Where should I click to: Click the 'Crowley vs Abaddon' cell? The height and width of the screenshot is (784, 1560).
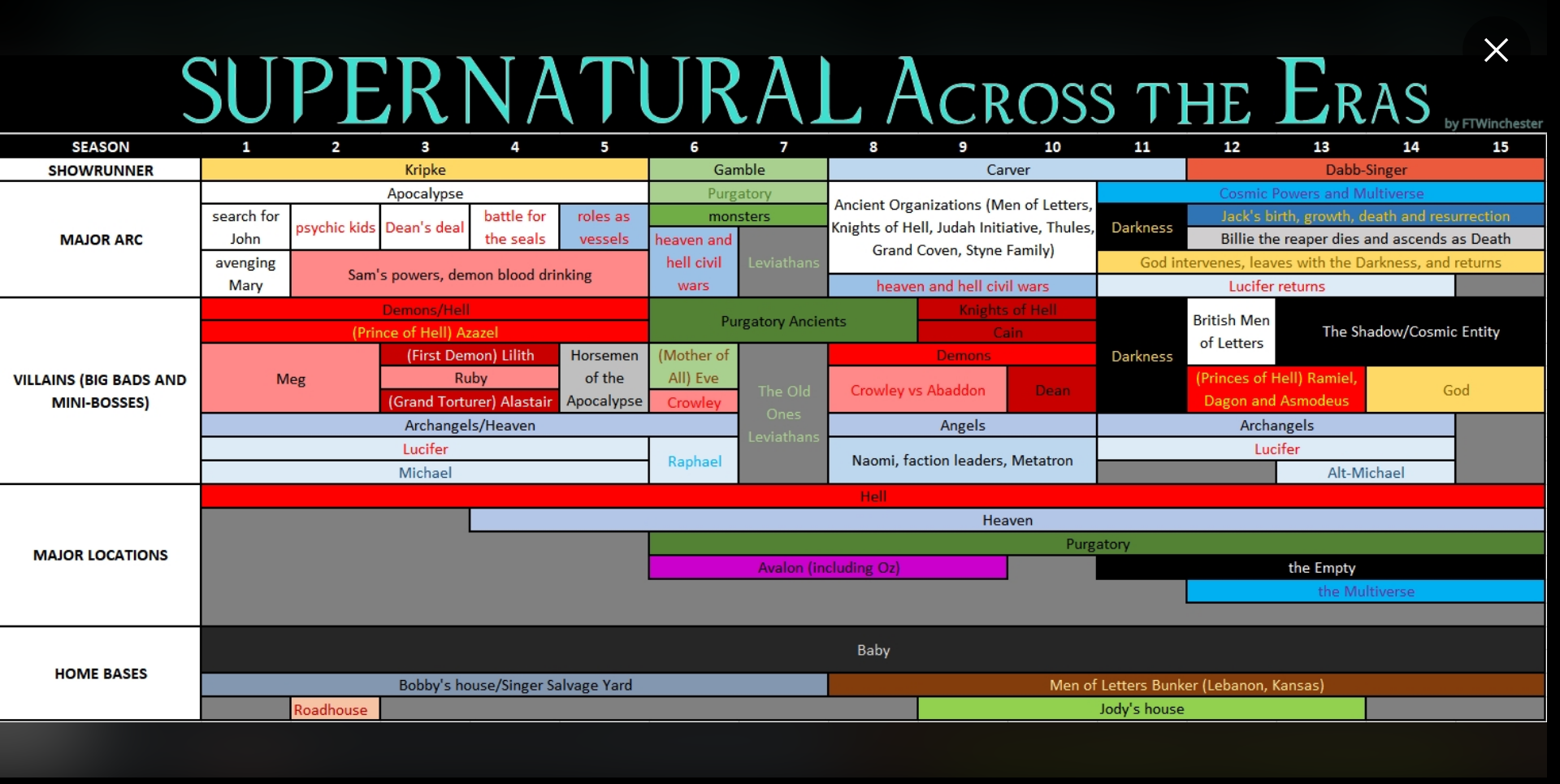[918, 390]
